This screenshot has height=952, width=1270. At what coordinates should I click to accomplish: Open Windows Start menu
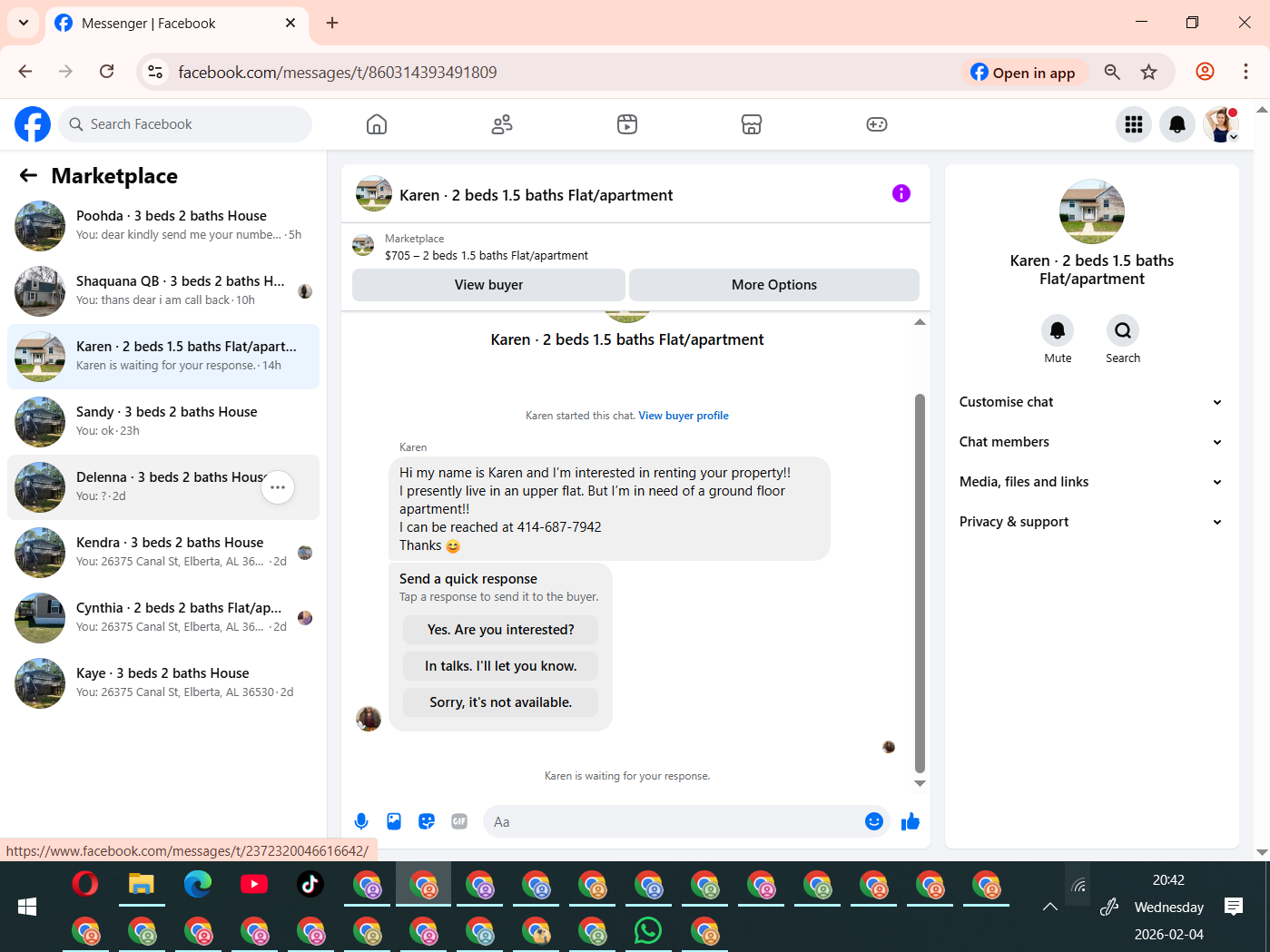pos(27,907)
